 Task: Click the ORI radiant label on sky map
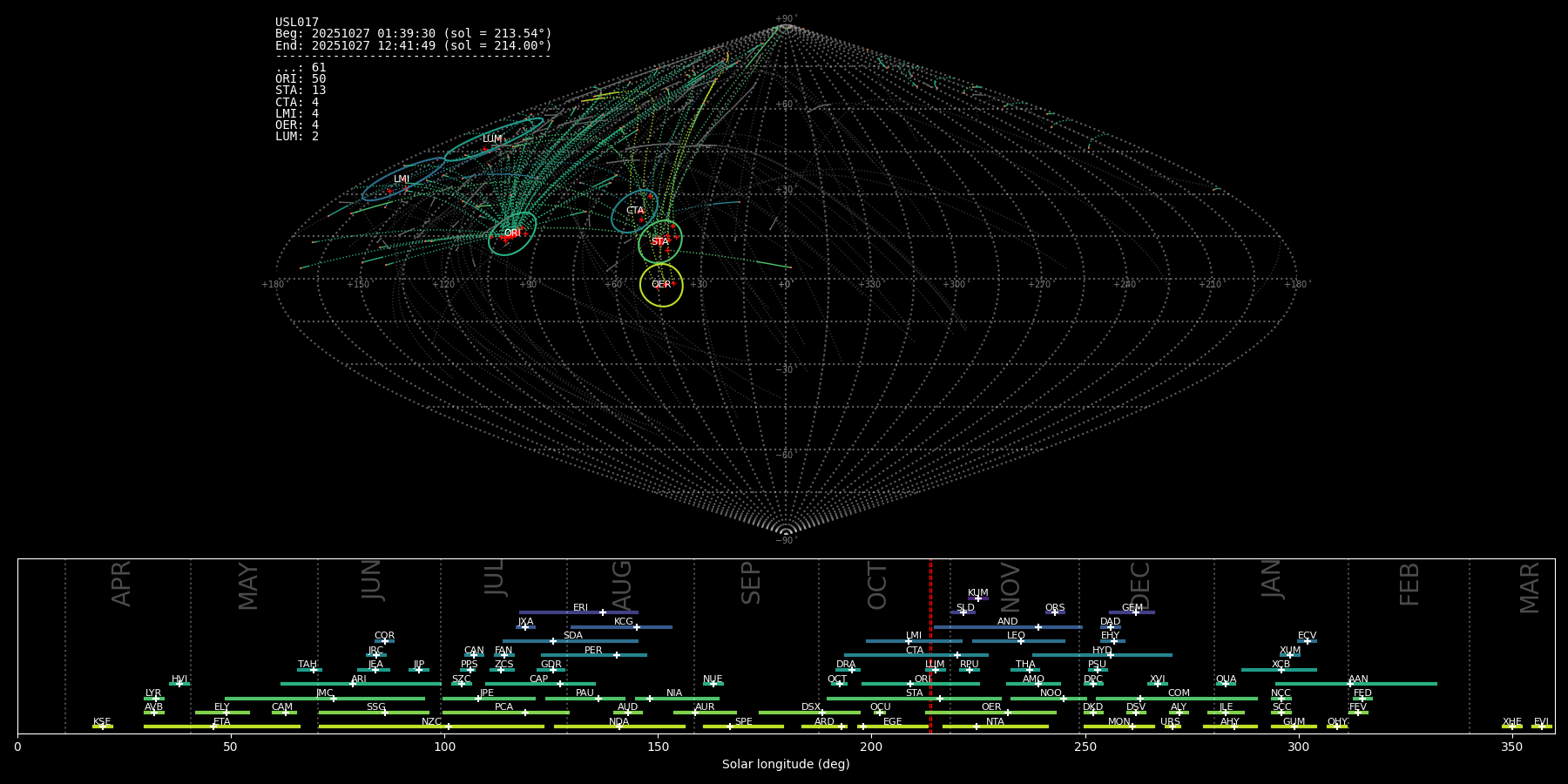pos(512,233)
